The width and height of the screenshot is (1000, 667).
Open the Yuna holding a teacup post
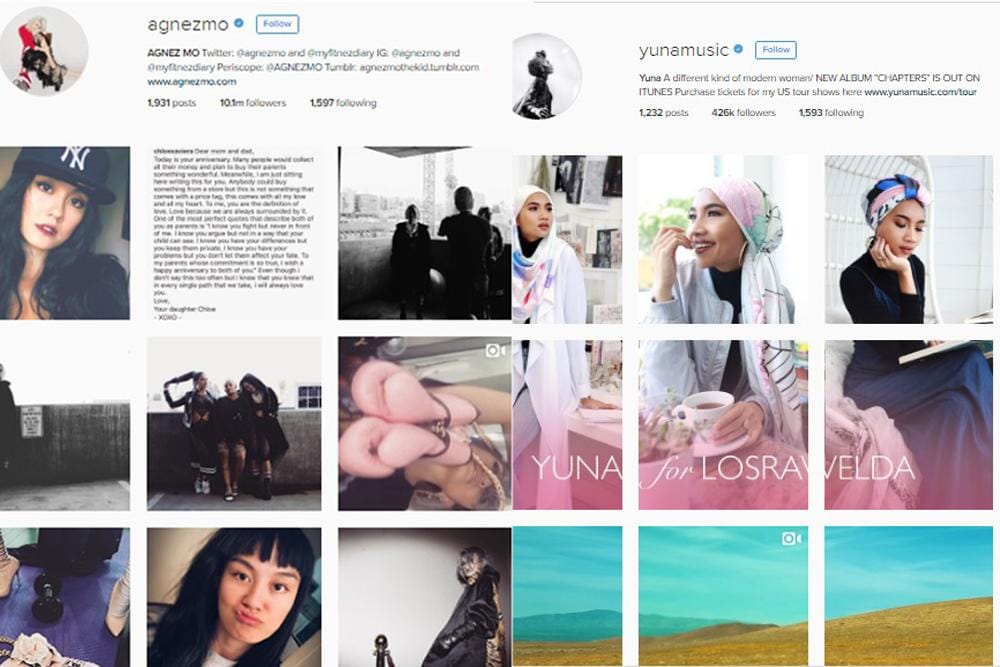pos(723,425)
